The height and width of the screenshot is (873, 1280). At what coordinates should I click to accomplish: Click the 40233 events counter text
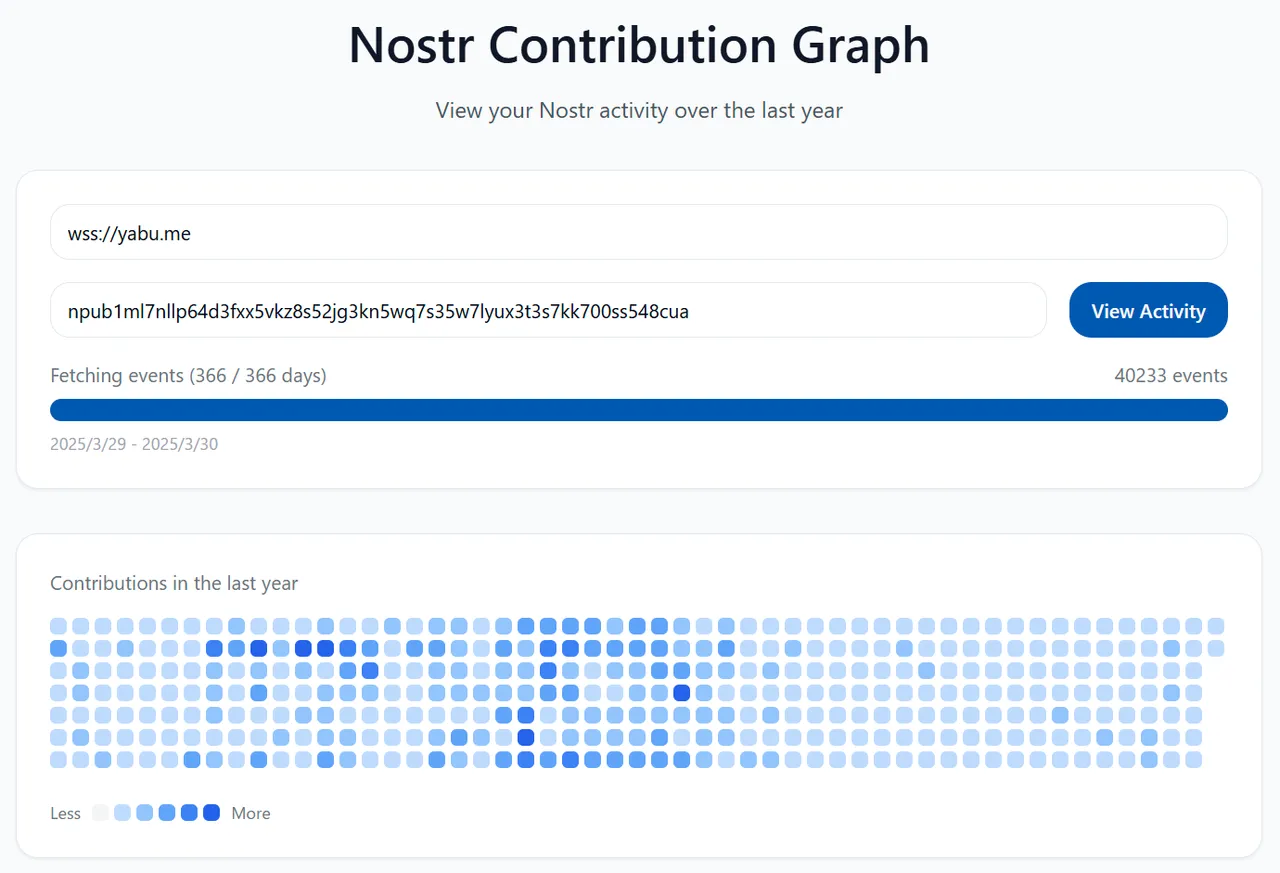click(1170, 376)
